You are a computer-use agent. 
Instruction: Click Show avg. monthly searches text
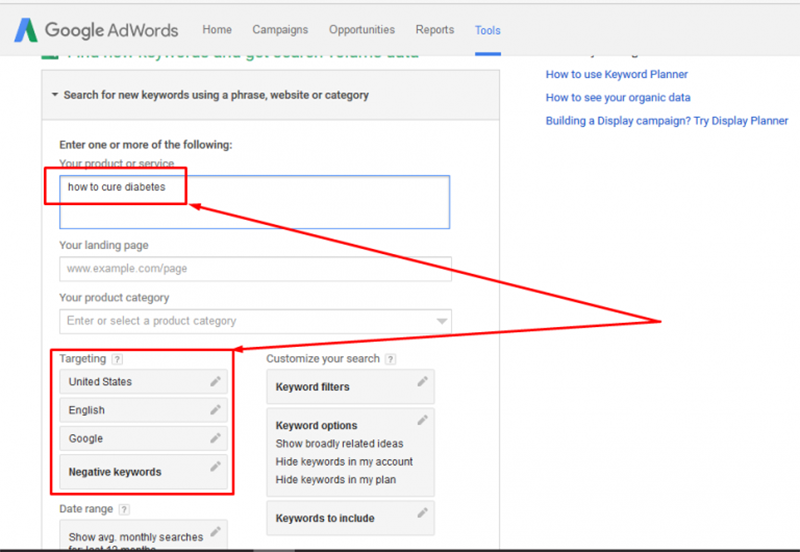[x=136, y=537]
